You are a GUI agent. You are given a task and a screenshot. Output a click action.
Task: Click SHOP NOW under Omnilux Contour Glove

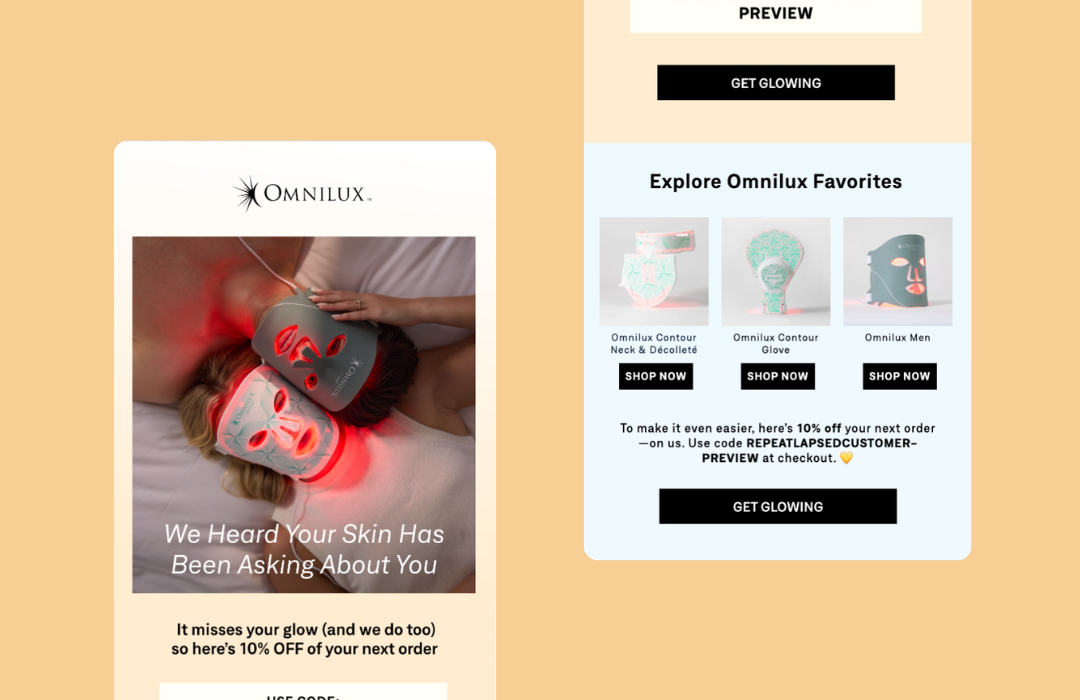(x=778, y=376)
